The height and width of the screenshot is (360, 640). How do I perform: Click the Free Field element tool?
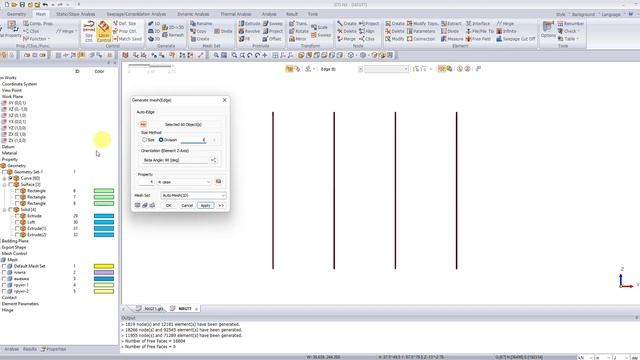pos(478,39)
